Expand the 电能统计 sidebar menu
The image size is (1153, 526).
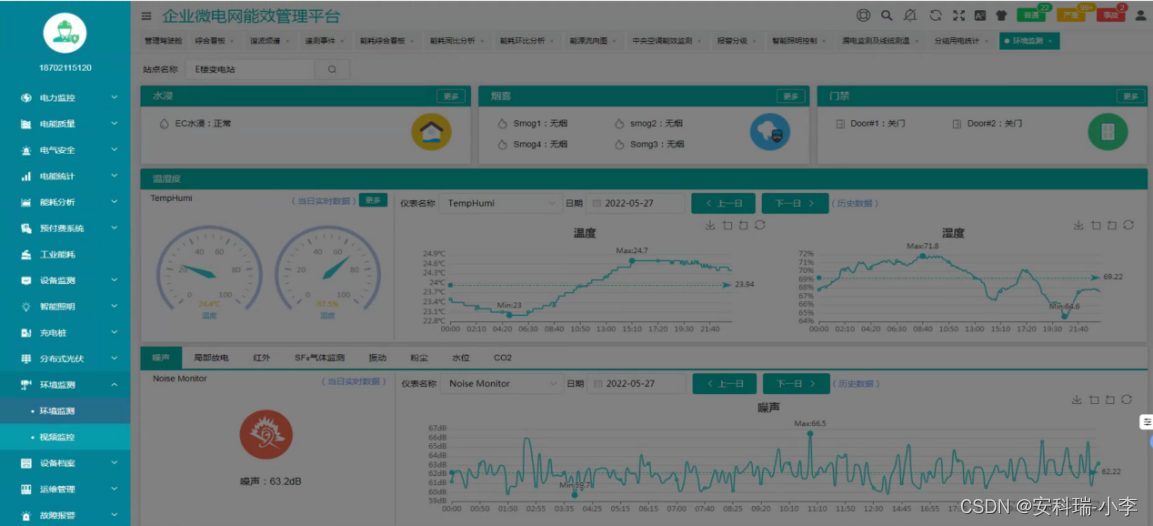pyautogui.click(x=65, y=176)
